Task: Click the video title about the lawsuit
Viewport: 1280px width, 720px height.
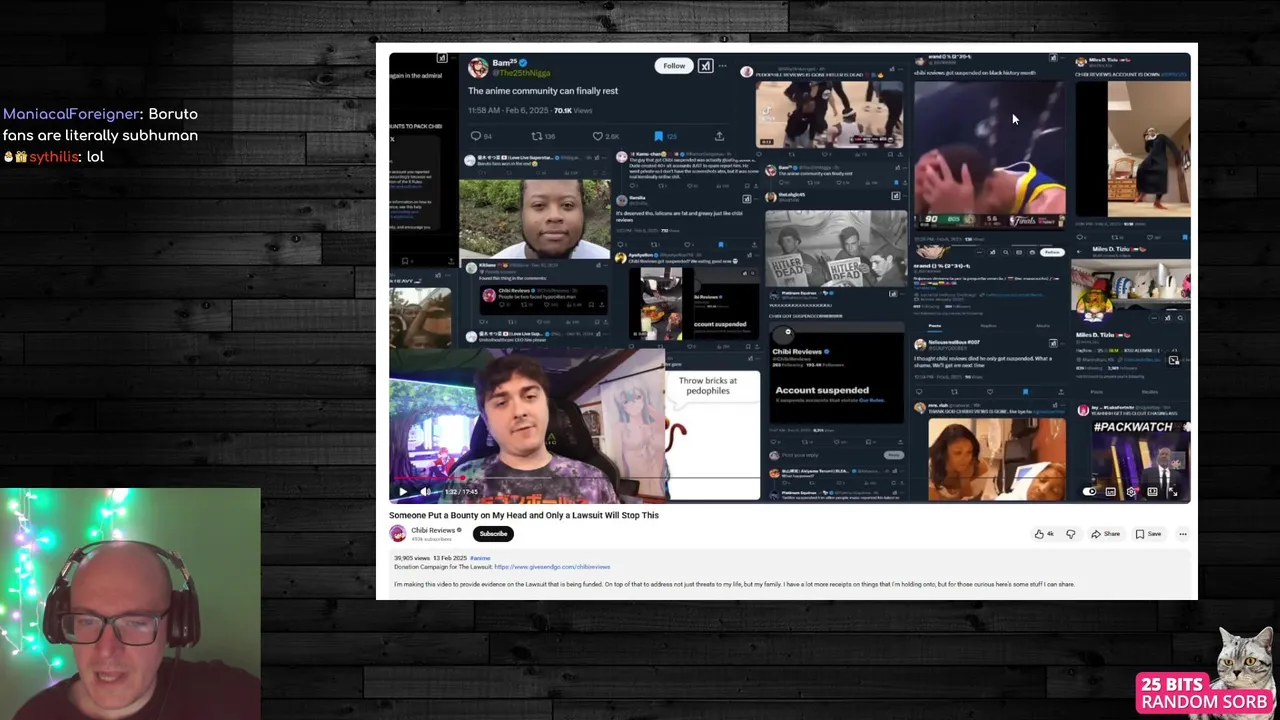Action: pos(524,515)
